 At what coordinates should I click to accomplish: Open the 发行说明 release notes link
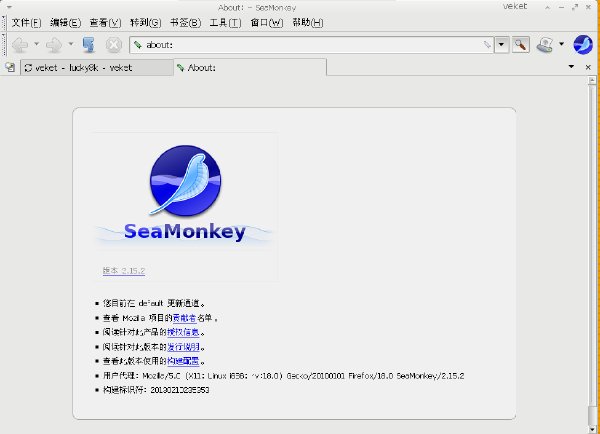coord(183,347)
